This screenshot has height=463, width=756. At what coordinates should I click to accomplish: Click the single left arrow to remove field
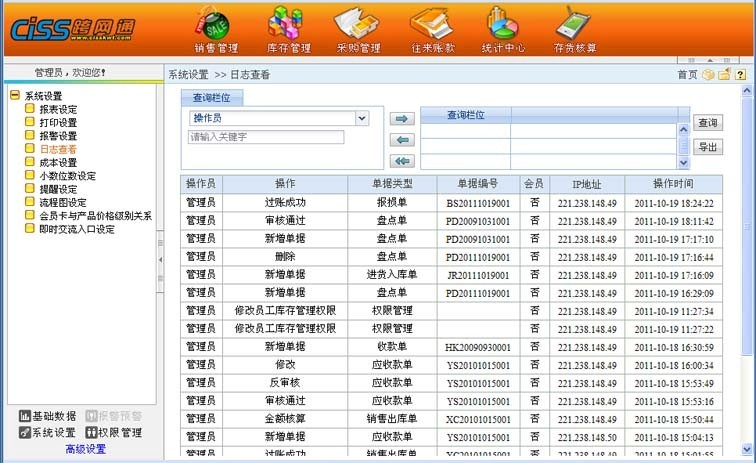tap(402, 140)
